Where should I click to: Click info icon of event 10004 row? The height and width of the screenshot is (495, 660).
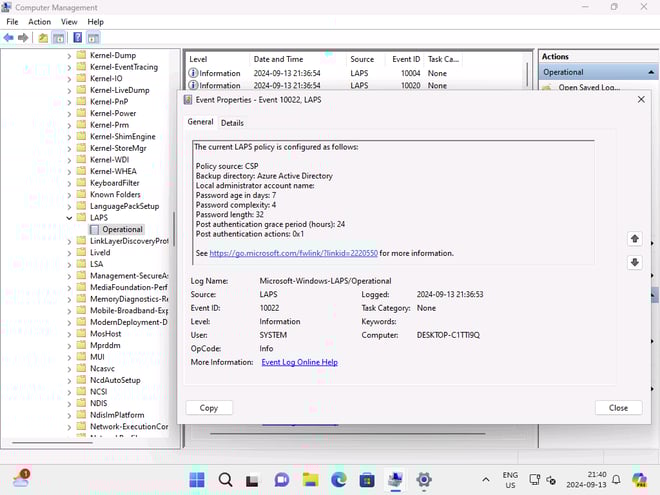tap(193, 73)
